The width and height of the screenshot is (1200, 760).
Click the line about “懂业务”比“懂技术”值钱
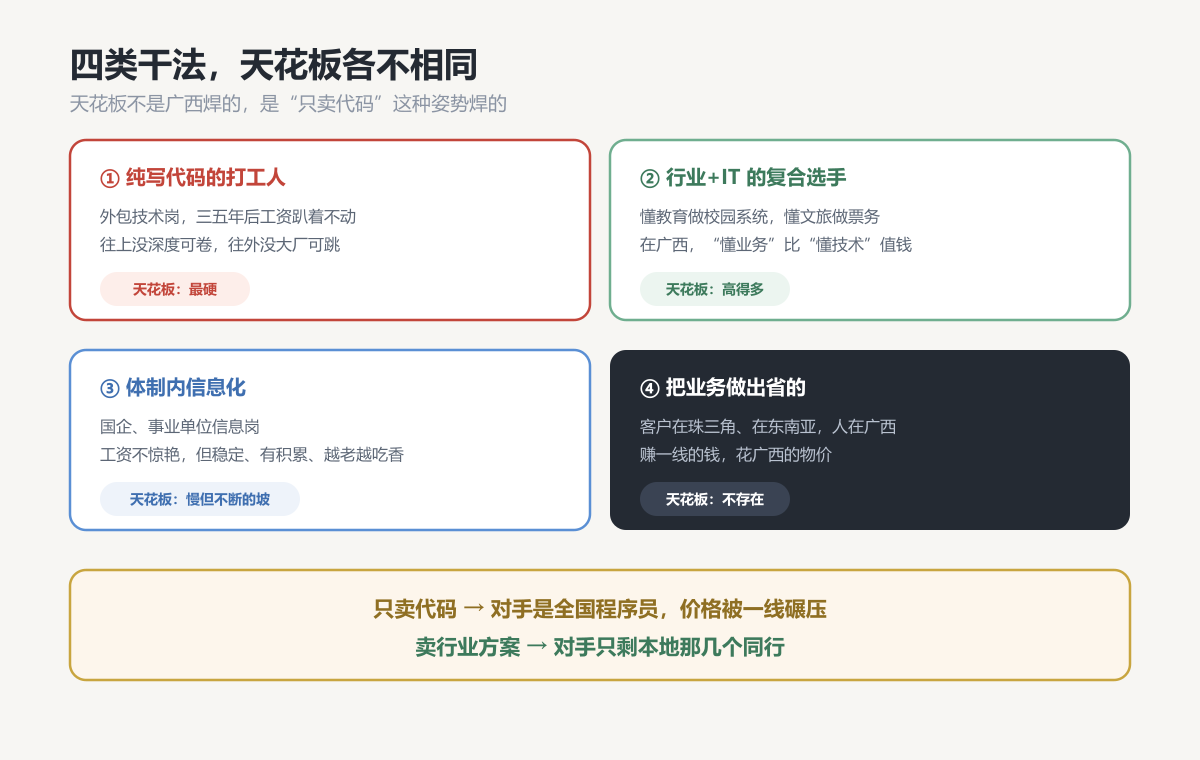pyautogui.click(x=776, y=245)
